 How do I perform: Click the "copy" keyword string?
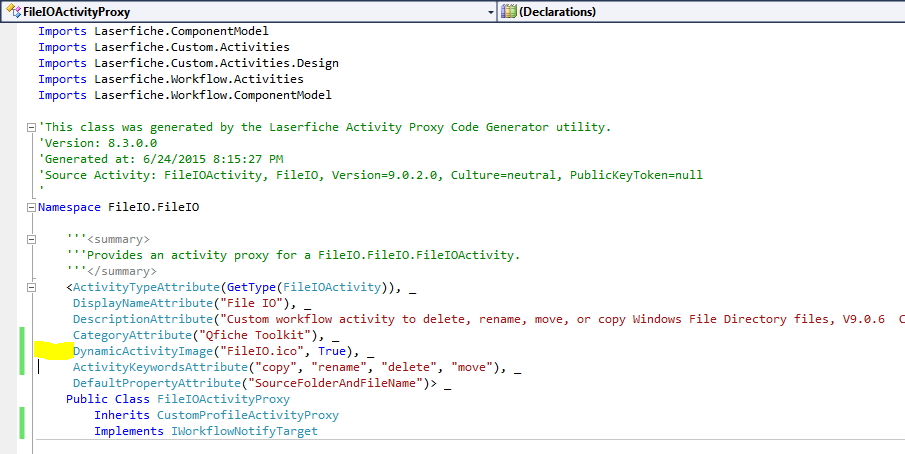(x=276, y=367)
